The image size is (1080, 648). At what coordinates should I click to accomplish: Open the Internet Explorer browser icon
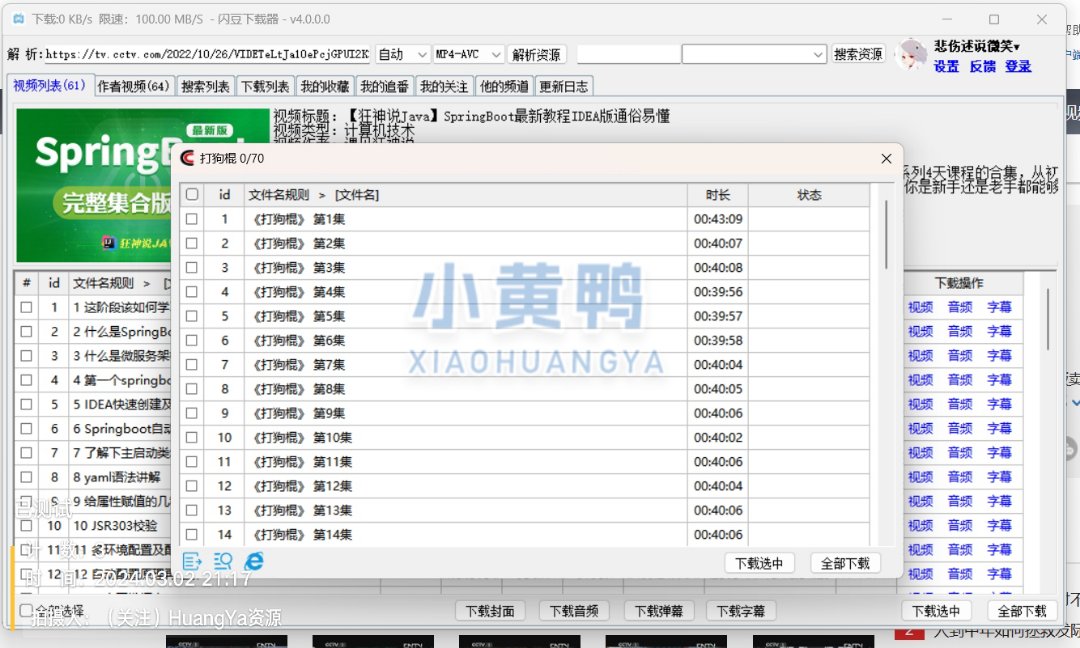click(254, 562)
